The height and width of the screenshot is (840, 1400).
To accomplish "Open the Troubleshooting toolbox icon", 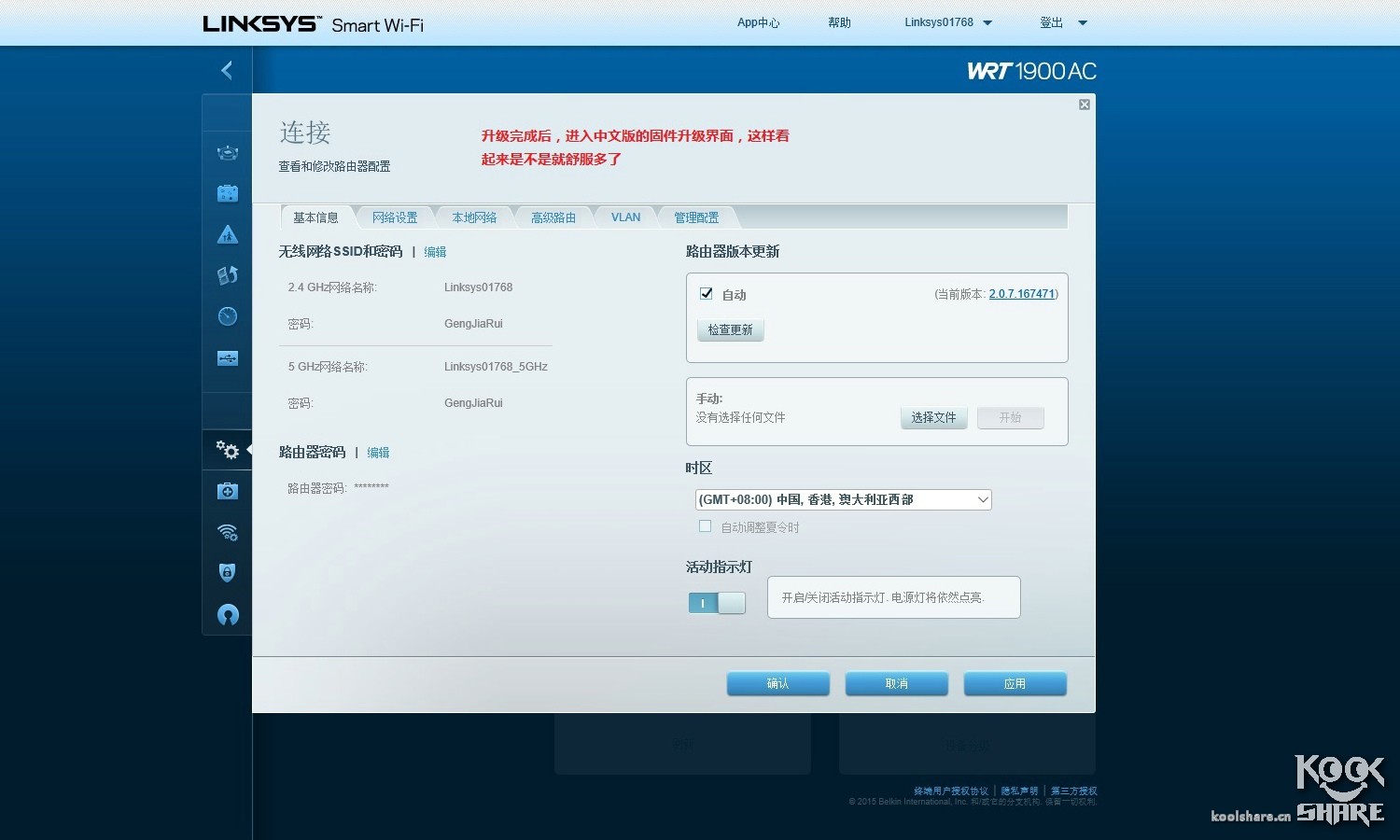I will [x=227, y=490].
